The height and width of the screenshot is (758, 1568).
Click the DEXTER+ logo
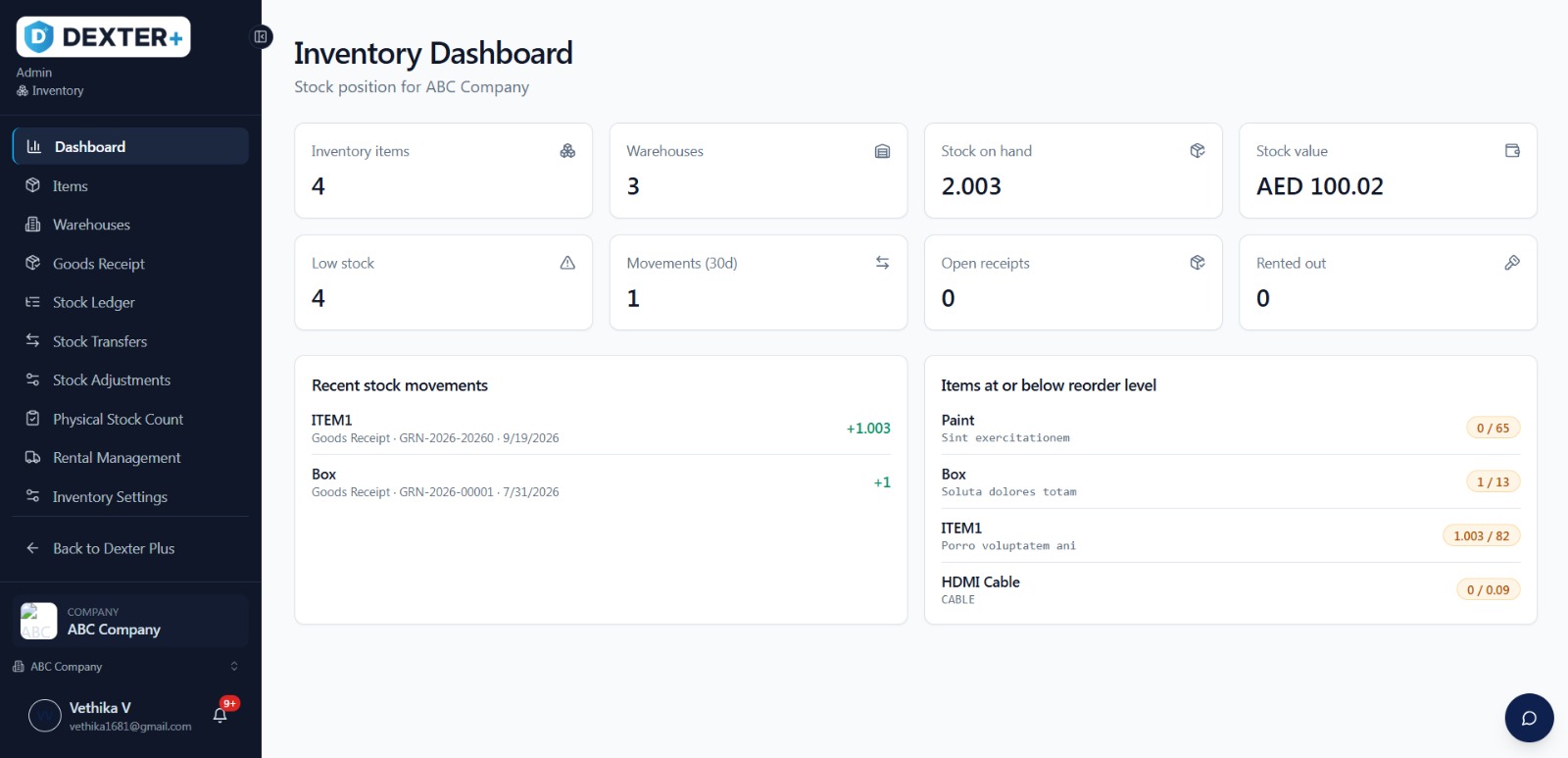click(103, 37)
